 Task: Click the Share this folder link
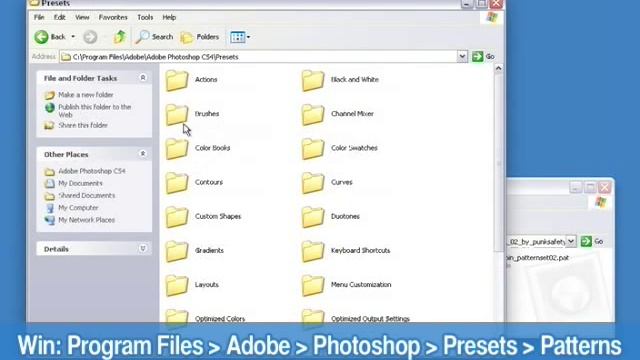[83, 125]
